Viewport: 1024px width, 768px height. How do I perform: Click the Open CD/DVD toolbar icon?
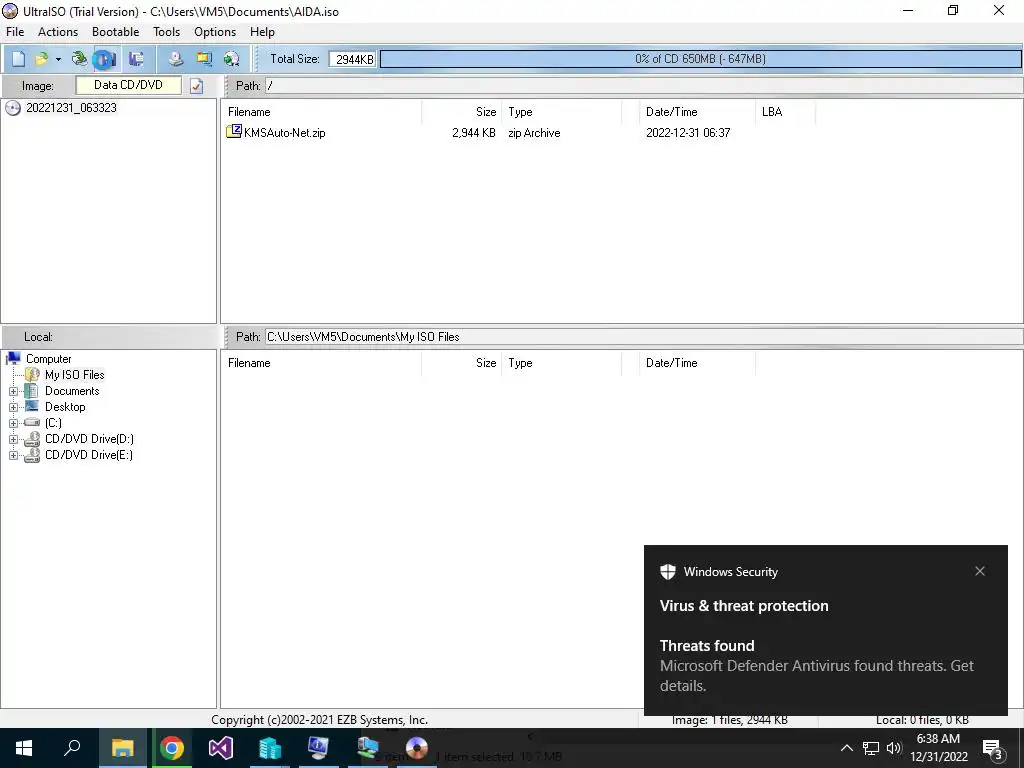[x=80, y=59]
